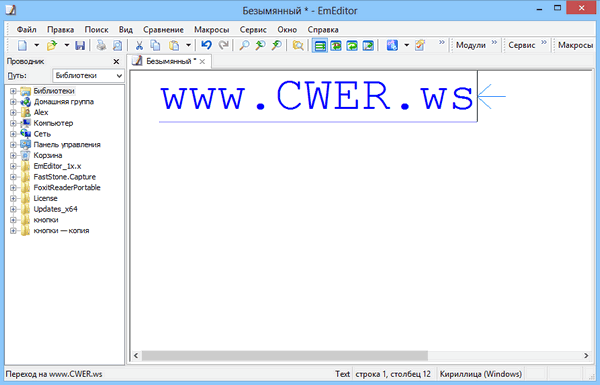The image size is (600, 385).
Task: Open the Paste options dropdown arrow
Action: 189,46
